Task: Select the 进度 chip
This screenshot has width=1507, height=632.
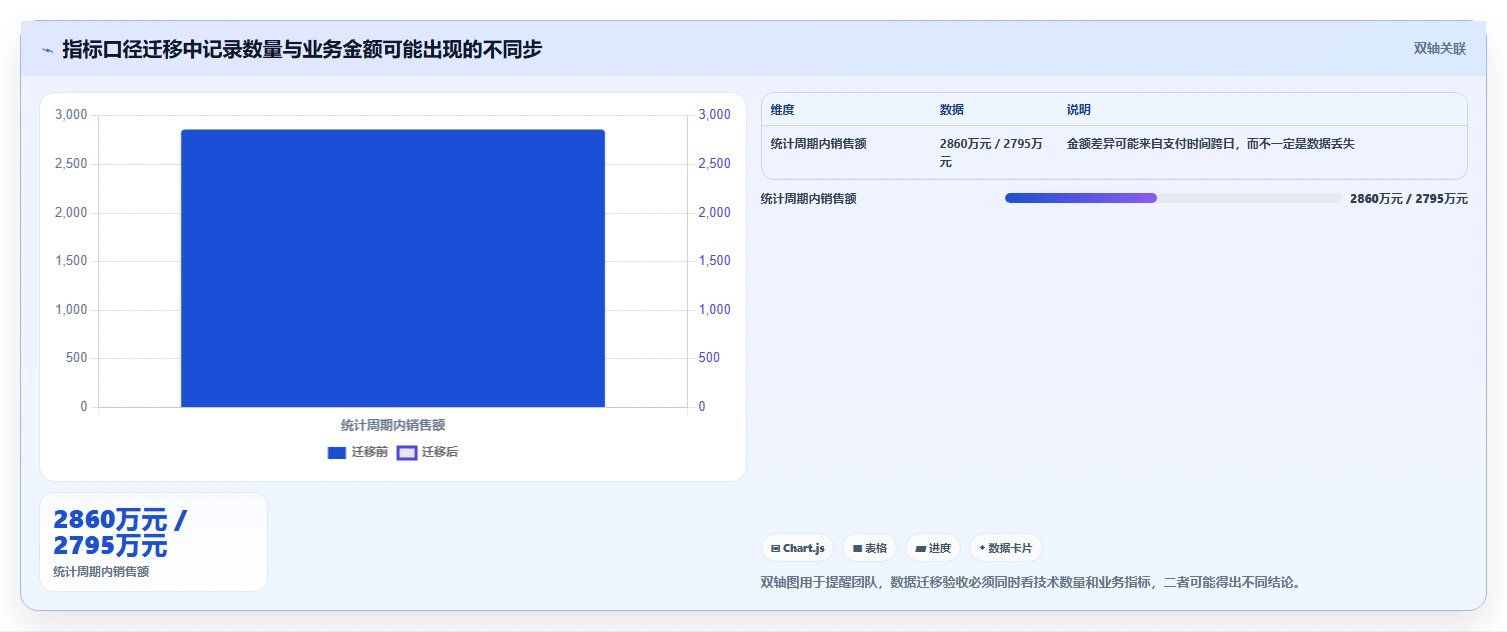Action: click(933, 548)
